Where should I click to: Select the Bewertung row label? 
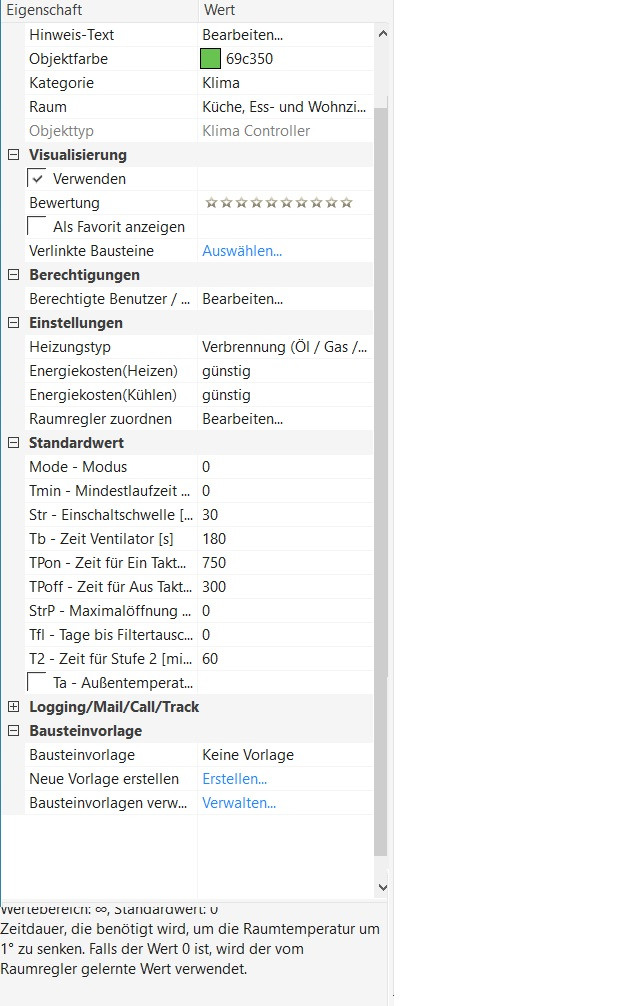pos(64,203)
